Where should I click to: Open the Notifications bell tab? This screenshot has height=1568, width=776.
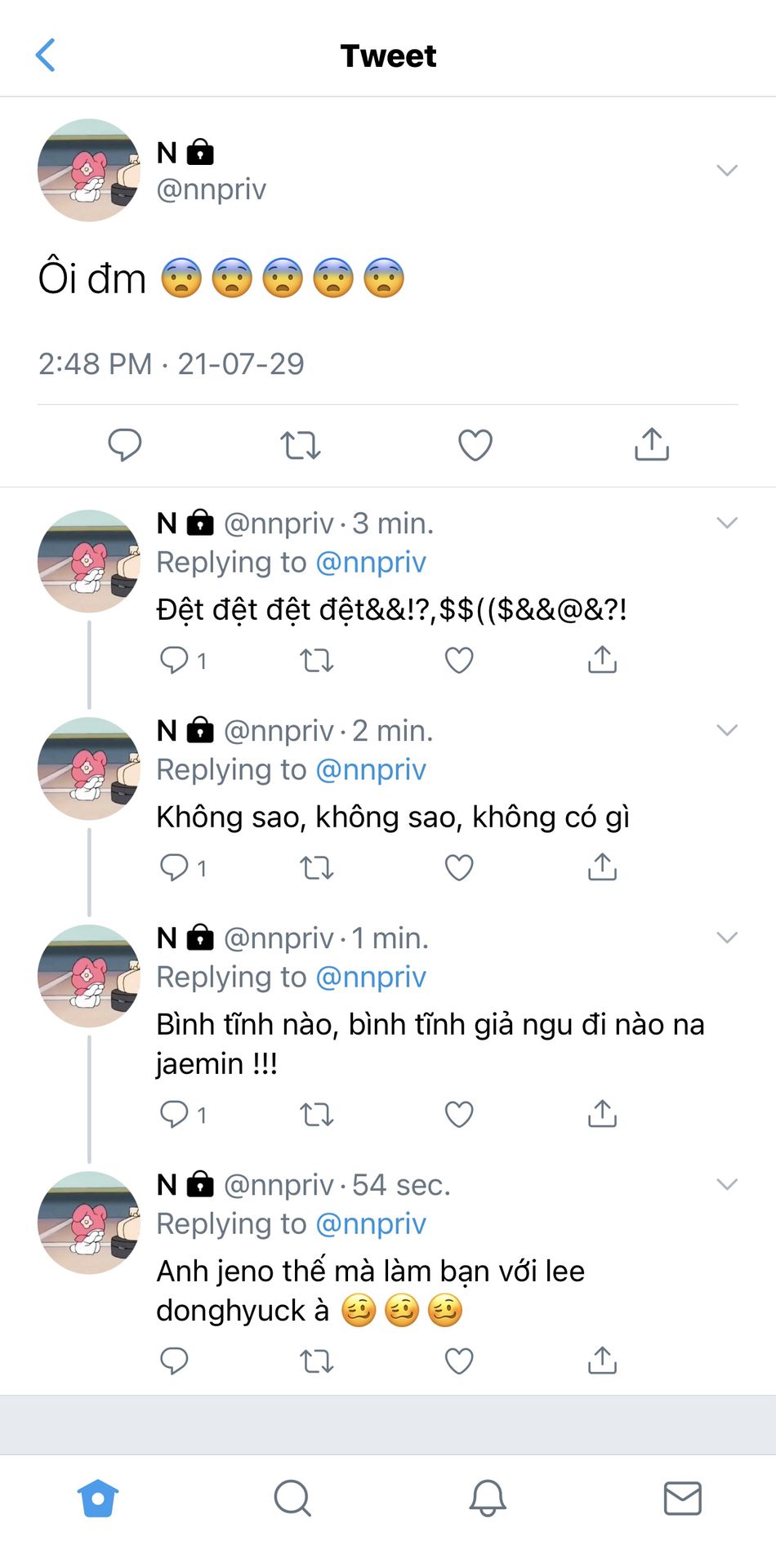(x=488, y=1499)
